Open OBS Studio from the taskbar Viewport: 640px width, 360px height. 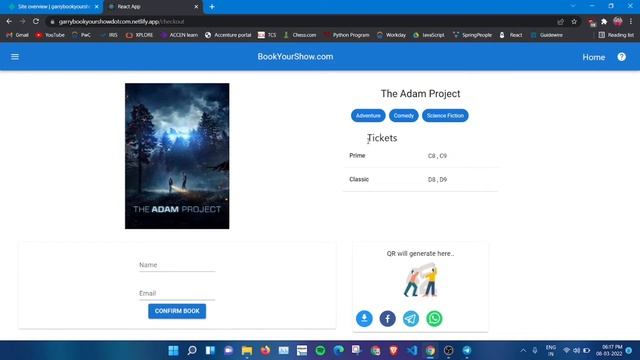(449, 351)
